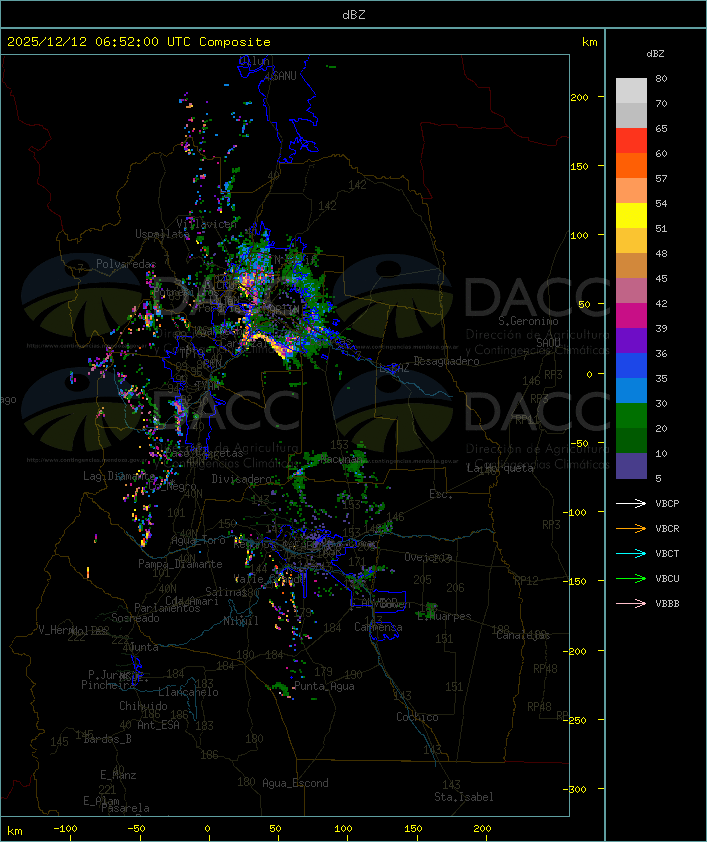Click the Sosneado place label on map

point(135,618)
